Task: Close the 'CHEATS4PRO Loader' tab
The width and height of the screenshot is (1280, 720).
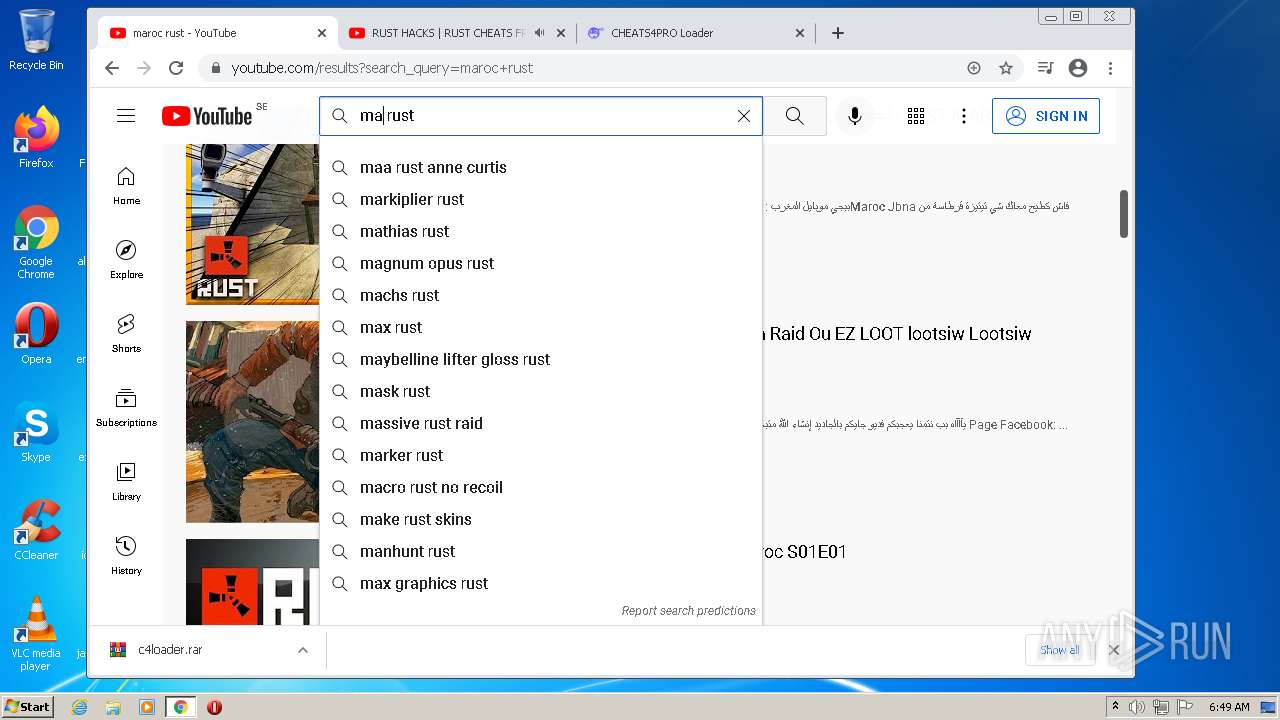Action: [x=800, y=33]
